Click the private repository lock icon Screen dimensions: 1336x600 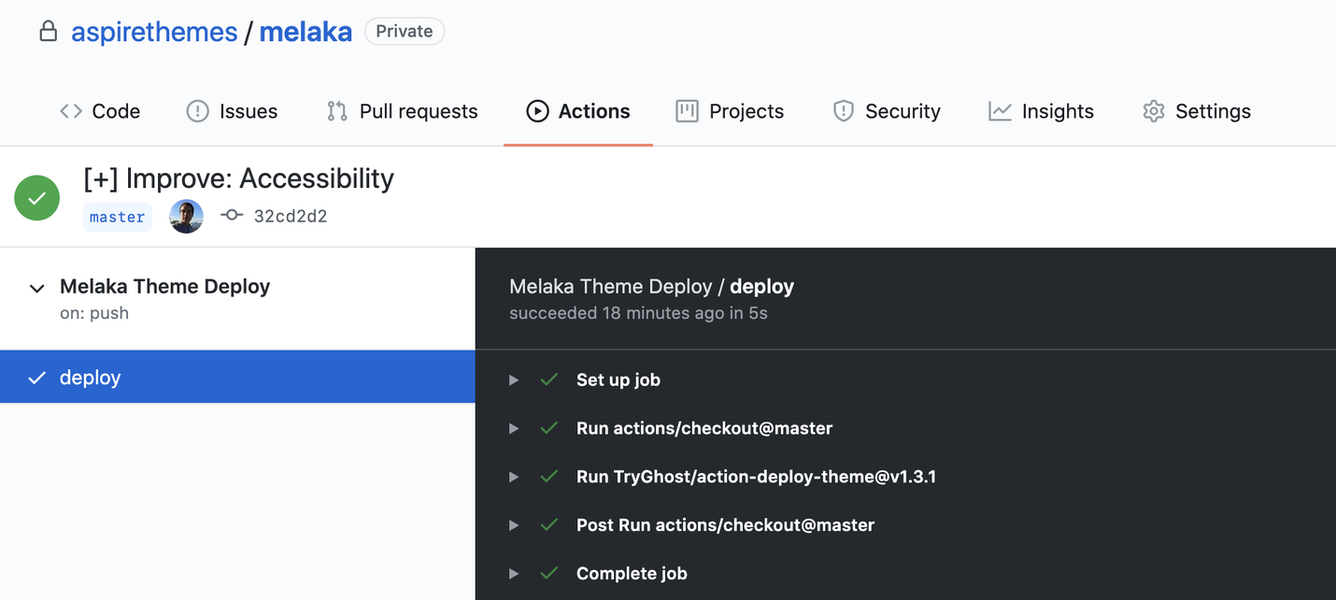click(x=47, y=32)
